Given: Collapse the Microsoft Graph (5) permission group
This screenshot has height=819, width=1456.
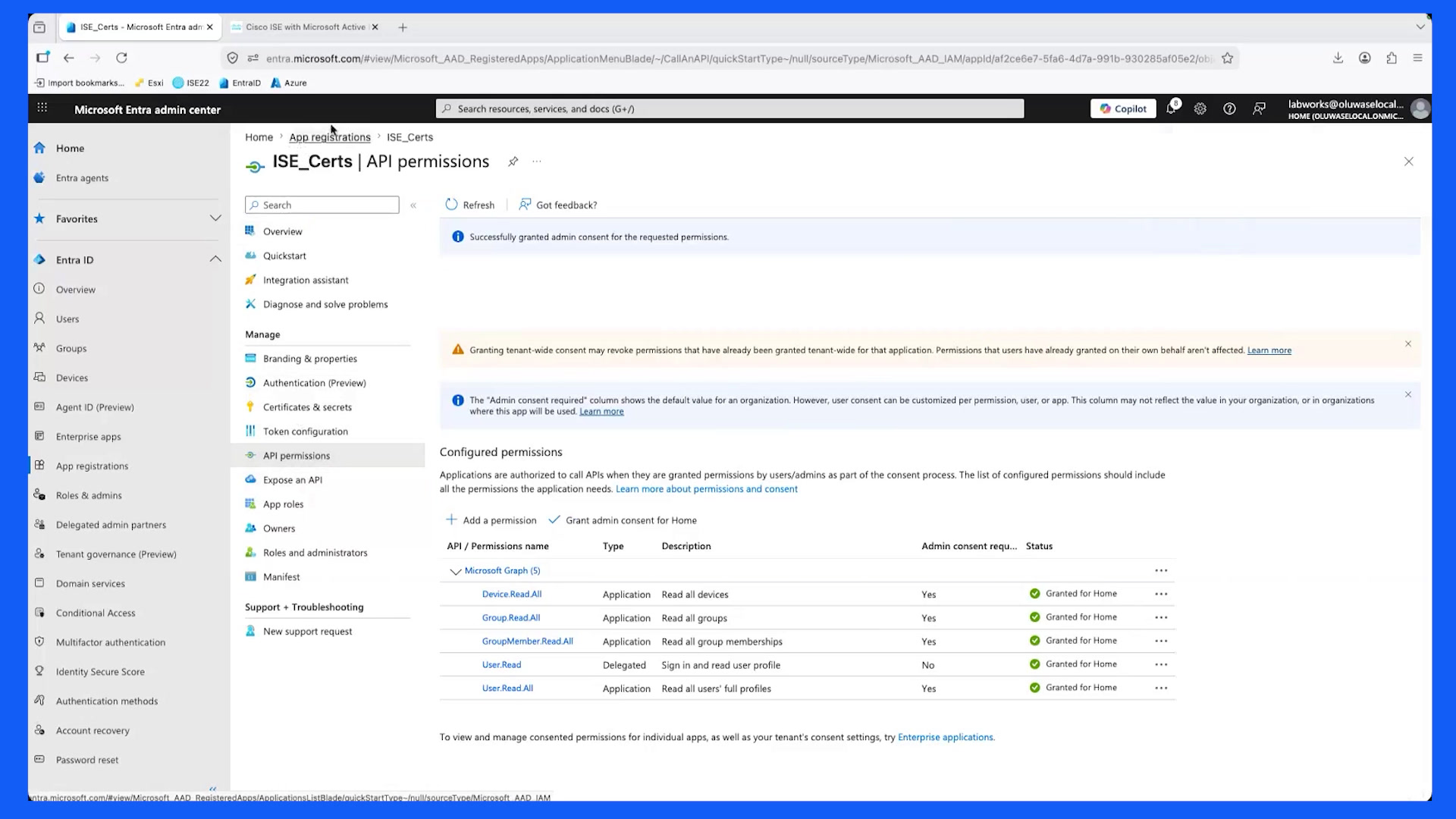Looking at the screenshot, I should (455, 572).
